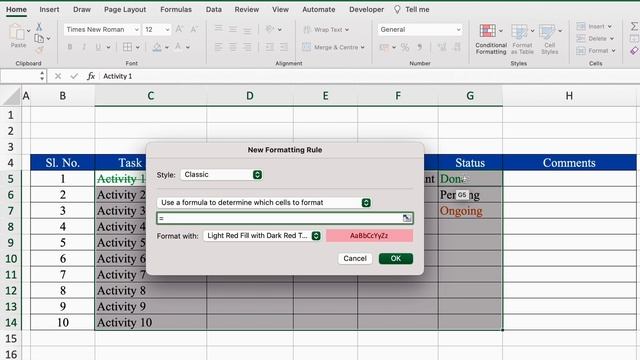Click the Delete cells button
The image size is (640, 360).
(596, 38)
